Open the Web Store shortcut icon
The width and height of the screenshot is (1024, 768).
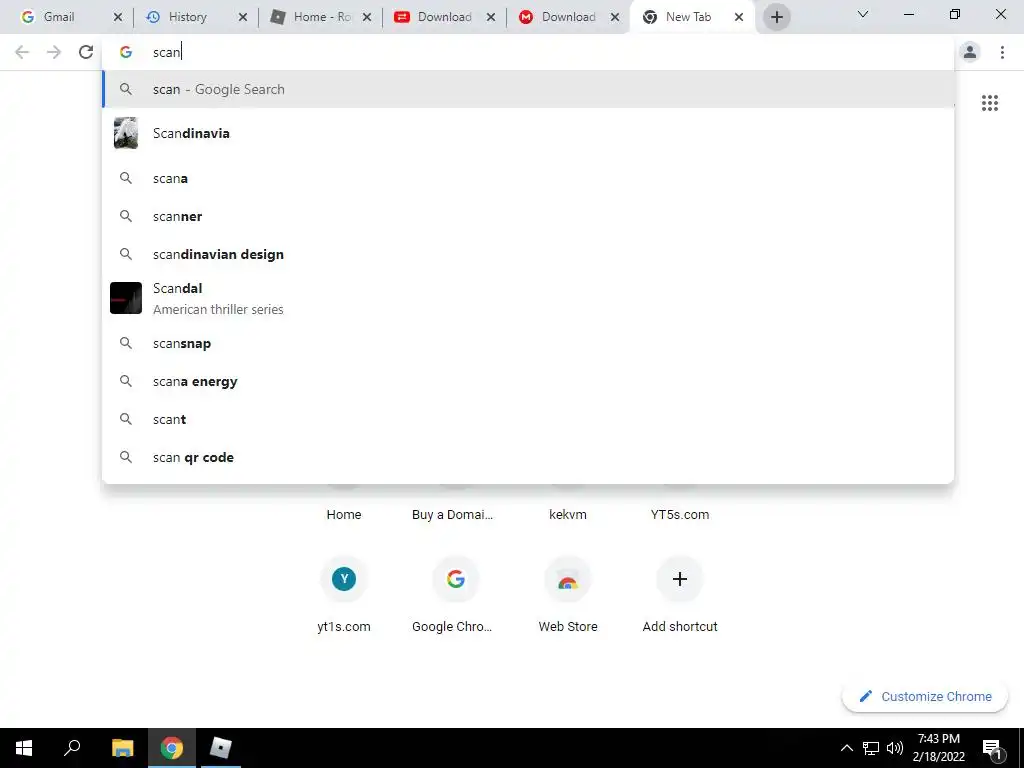[x=568, y=579]
